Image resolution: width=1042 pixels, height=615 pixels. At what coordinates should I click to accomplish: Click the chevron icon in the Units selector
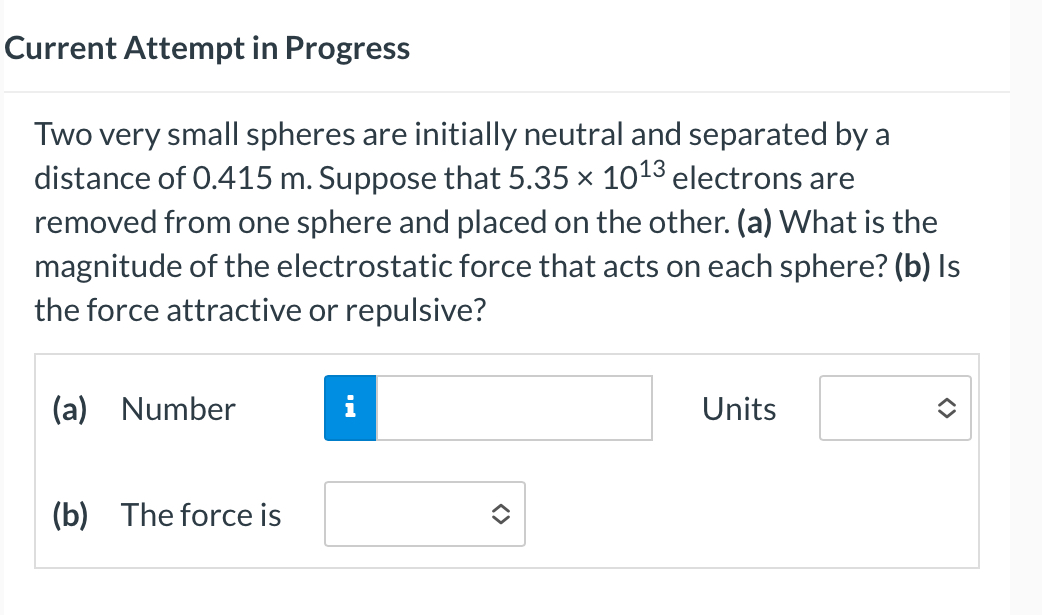[948, 408]
